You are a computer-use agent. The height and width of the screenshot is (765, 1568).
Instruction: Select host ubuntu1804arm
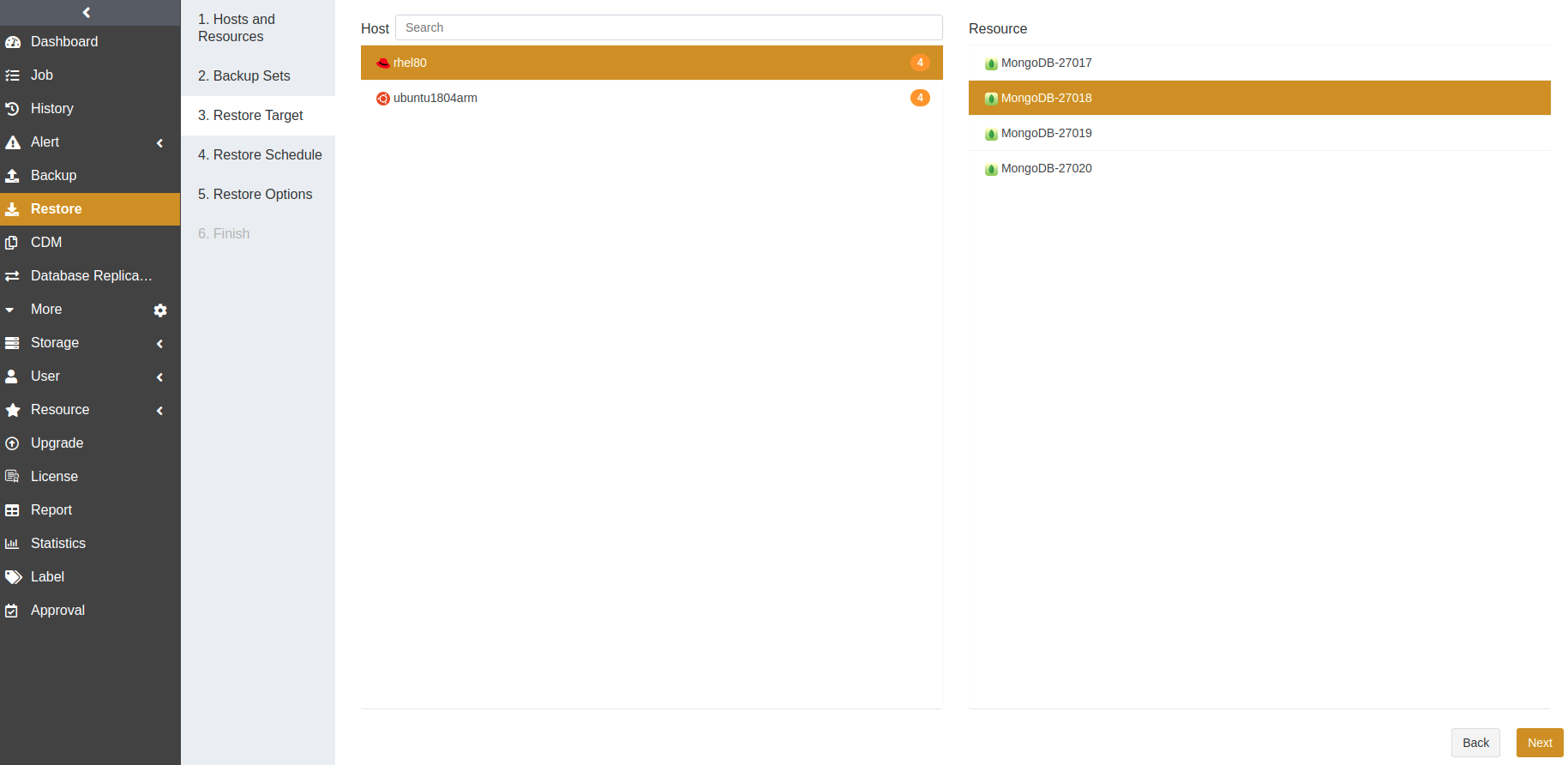[652, 98]
